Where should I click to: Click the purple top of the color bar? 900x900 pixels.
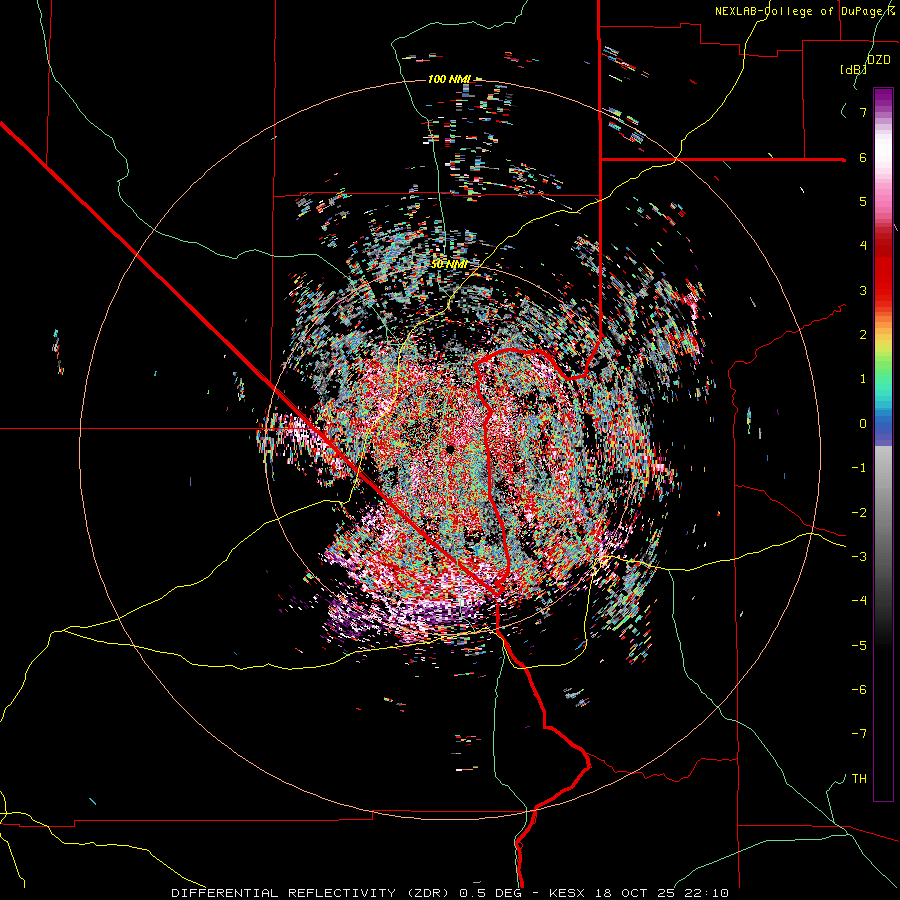pos(883,98)
